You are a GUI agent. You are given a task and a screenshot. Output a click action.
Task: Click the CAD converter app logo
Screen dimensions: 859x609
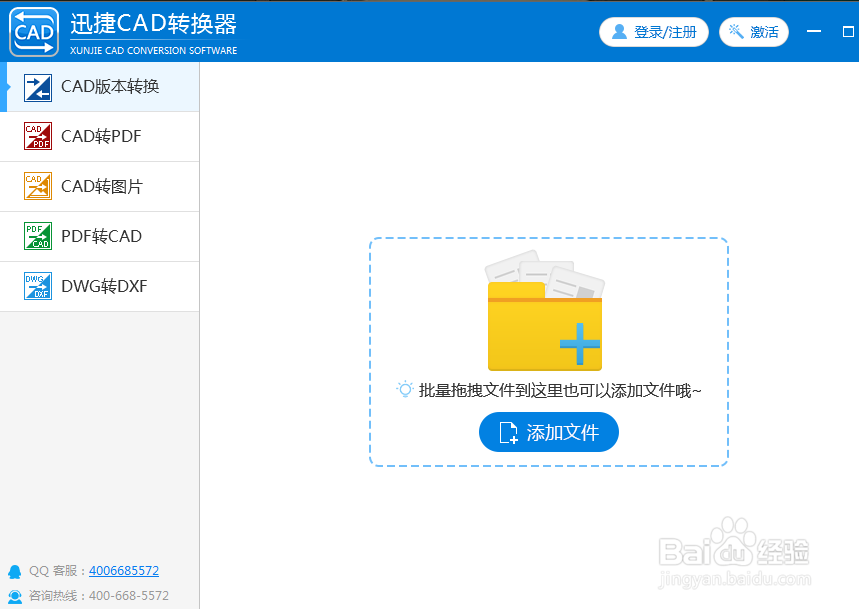pyautogui.click(x=34, y=32)
